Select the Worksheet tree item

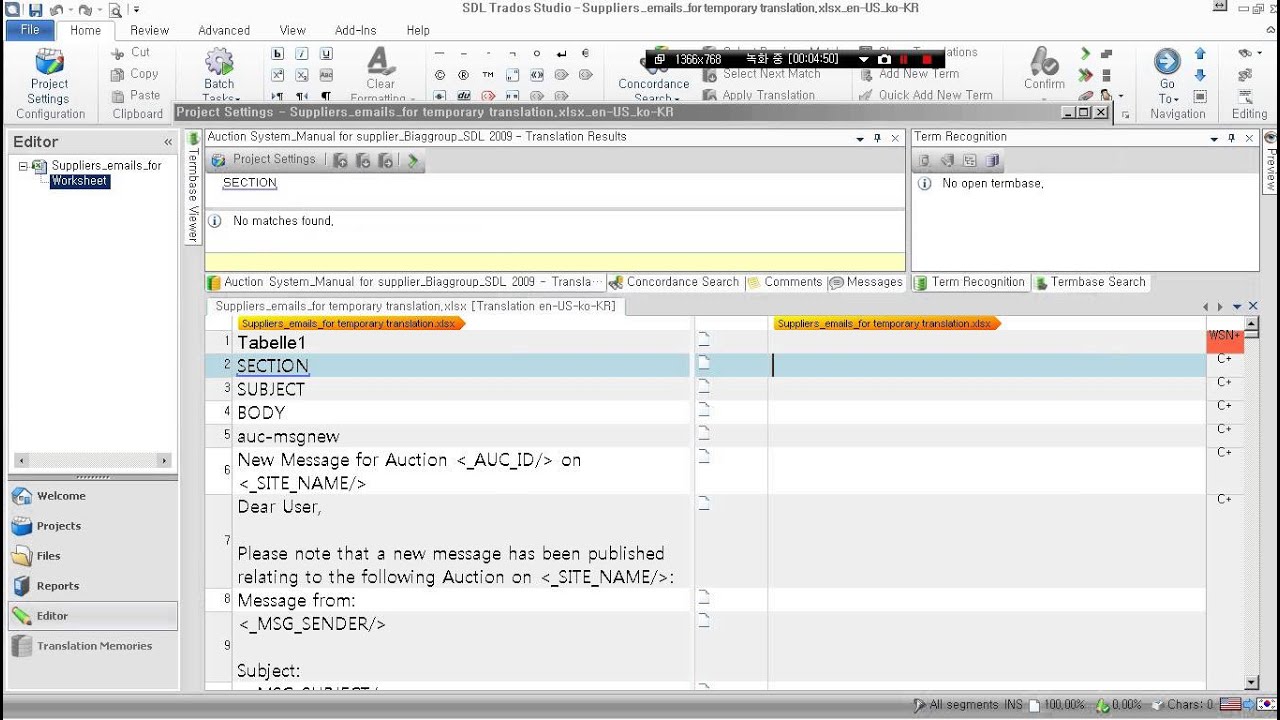(80, 181)
